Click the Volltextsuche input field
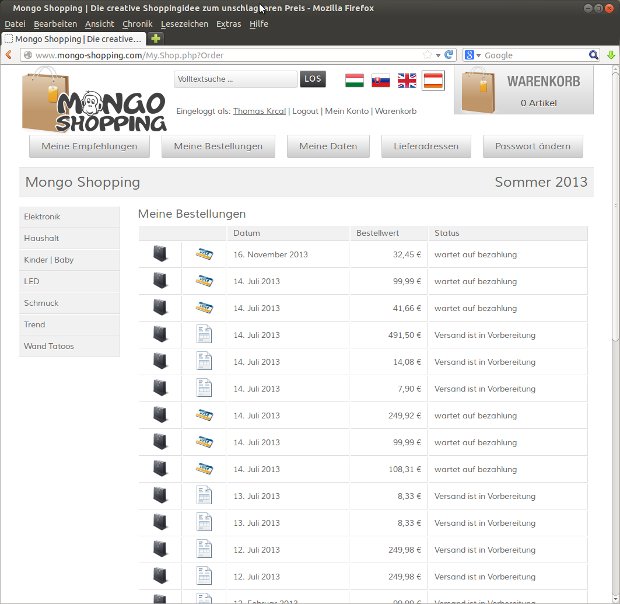The width and height of the screenshot is (620, 604). pos(236,79)
